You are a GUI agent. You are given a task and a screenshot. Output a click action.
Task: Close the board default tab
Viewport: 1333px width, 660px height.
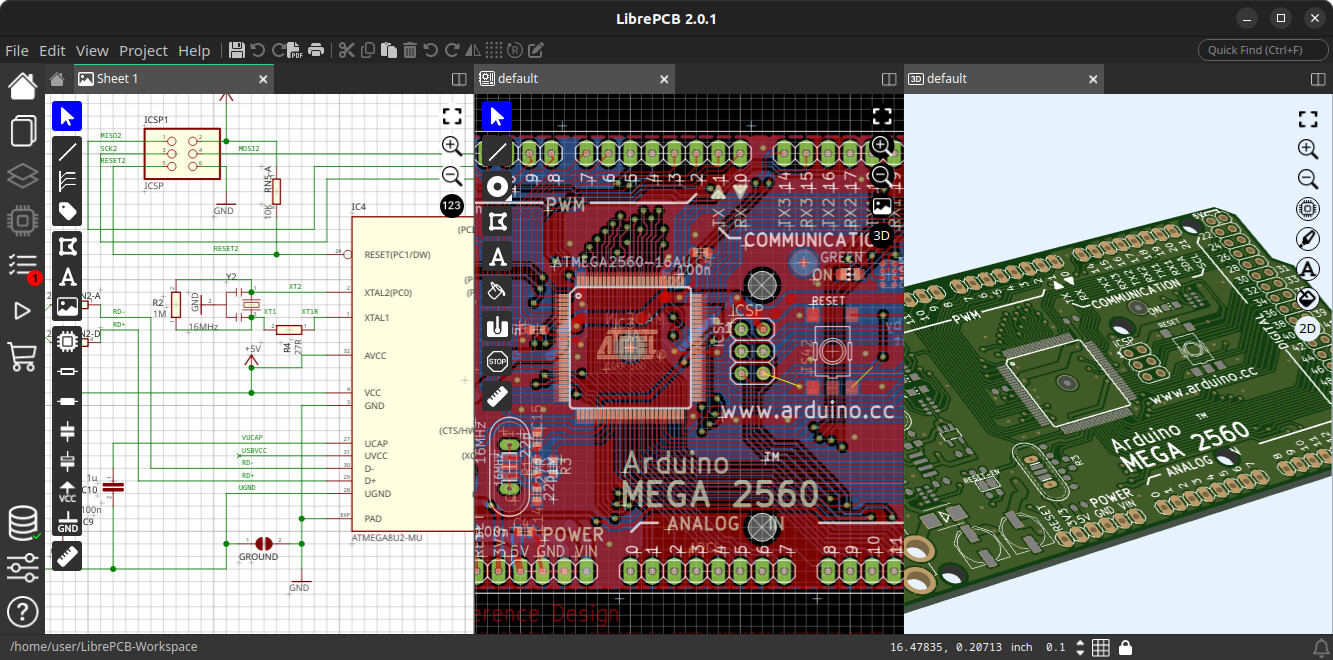tap(664, 79)
